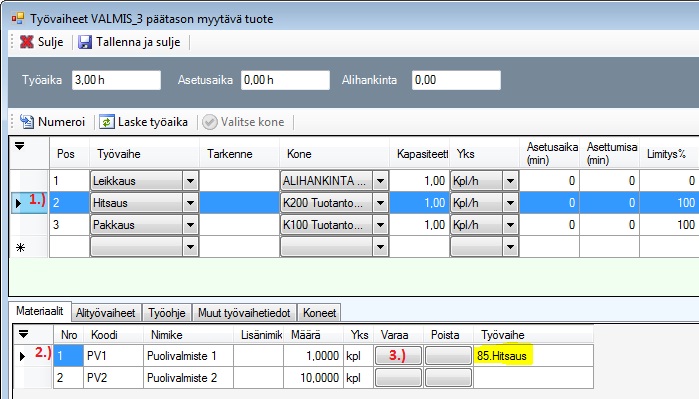Open the work phases grid filter icon

pyautogui.click(x=20, y=146)
